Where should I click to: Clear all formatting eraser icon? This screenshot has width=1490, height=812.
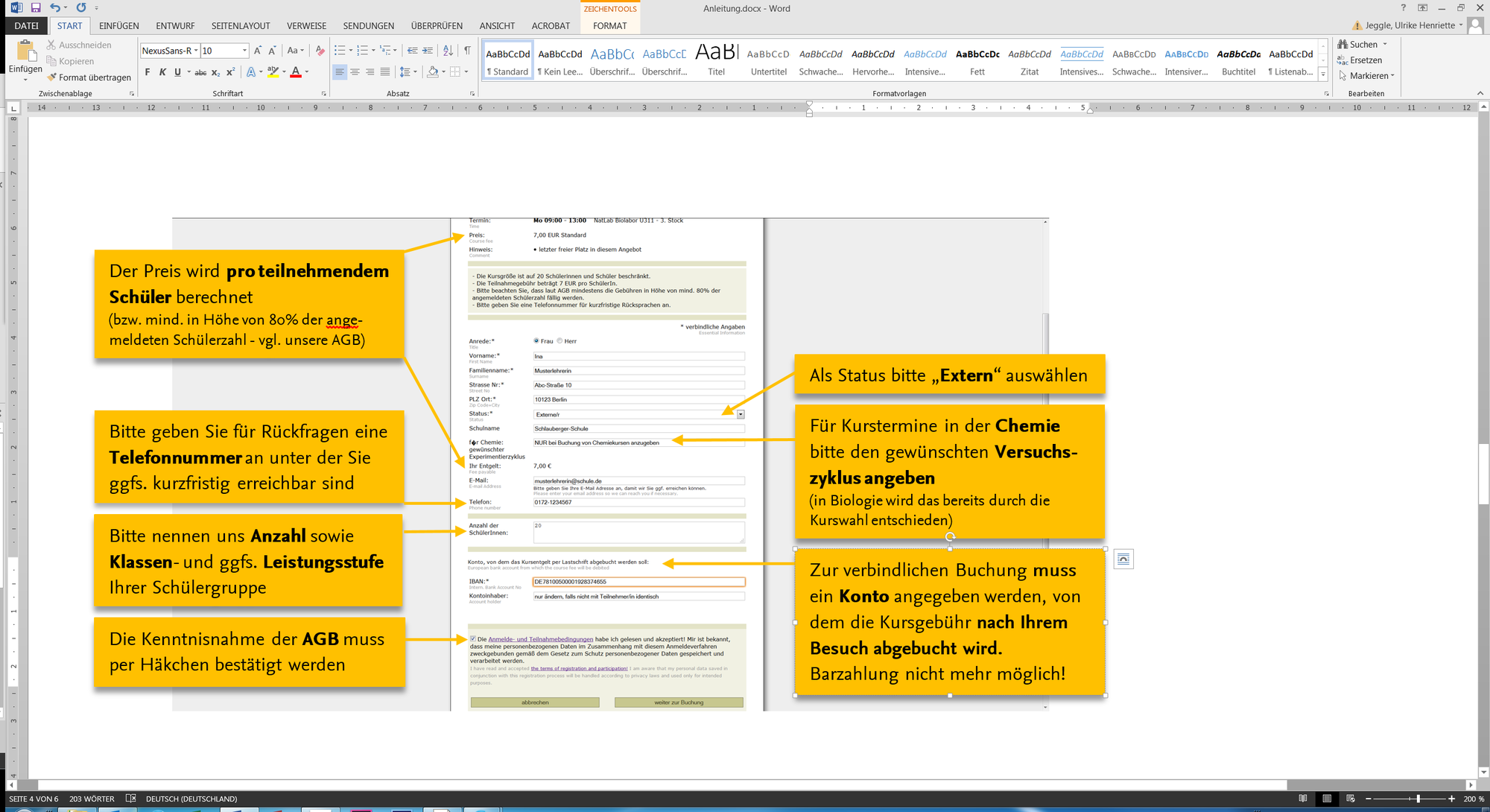320,51
